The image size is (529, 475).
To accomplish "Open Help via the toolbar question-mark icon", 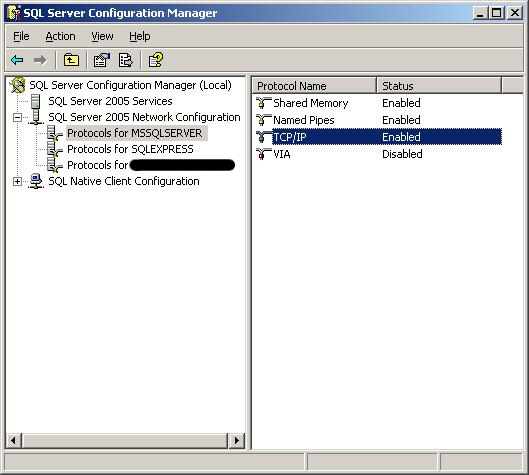I will pyautogui.click(x=156, y=60).
